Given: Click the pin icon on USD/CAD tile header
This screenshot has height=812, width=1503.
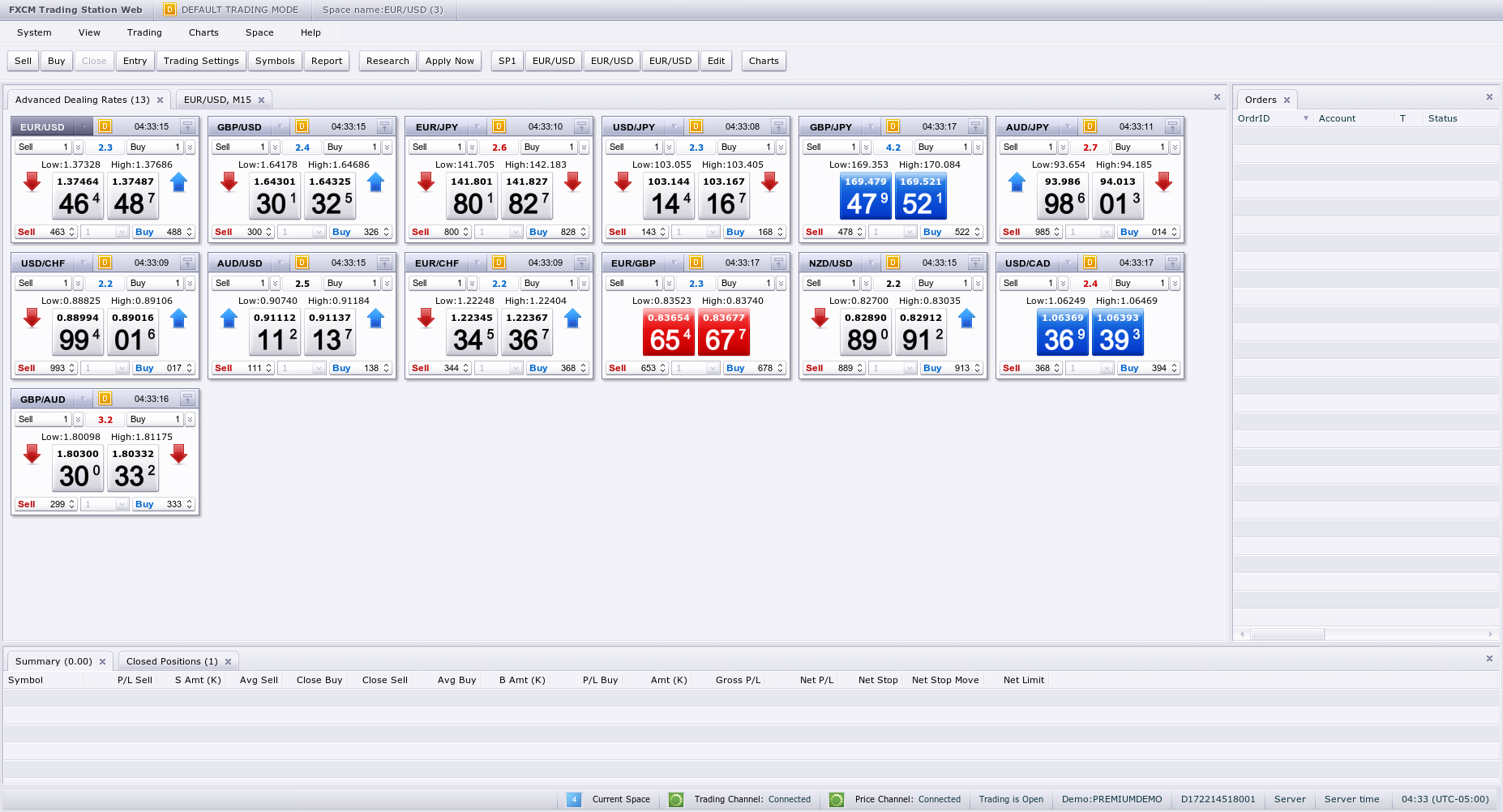Looking at the screenshot, I should [x=1172, y=263].
